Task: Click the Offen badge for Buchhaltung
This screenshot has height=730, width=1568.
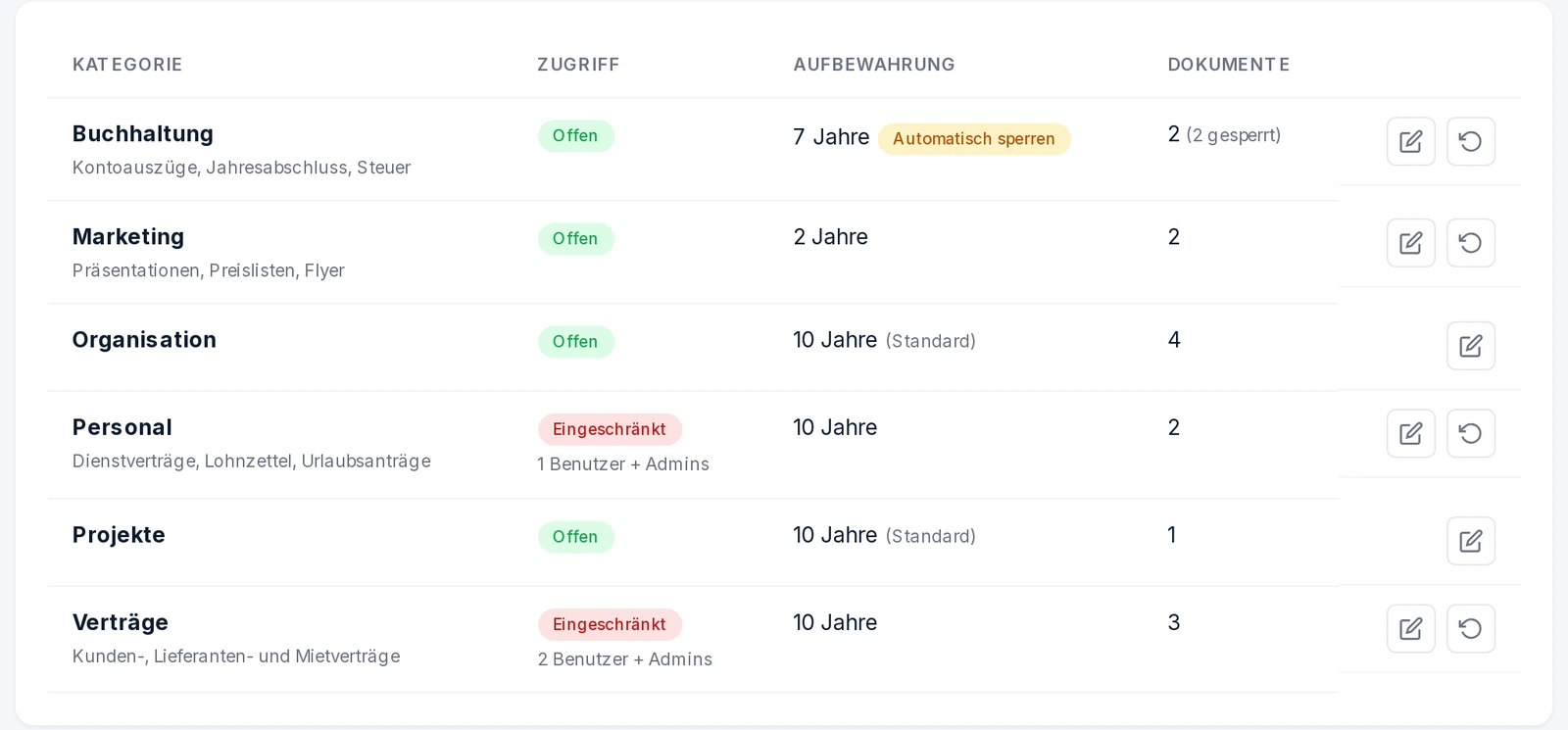Action: (x=575, y=136)
